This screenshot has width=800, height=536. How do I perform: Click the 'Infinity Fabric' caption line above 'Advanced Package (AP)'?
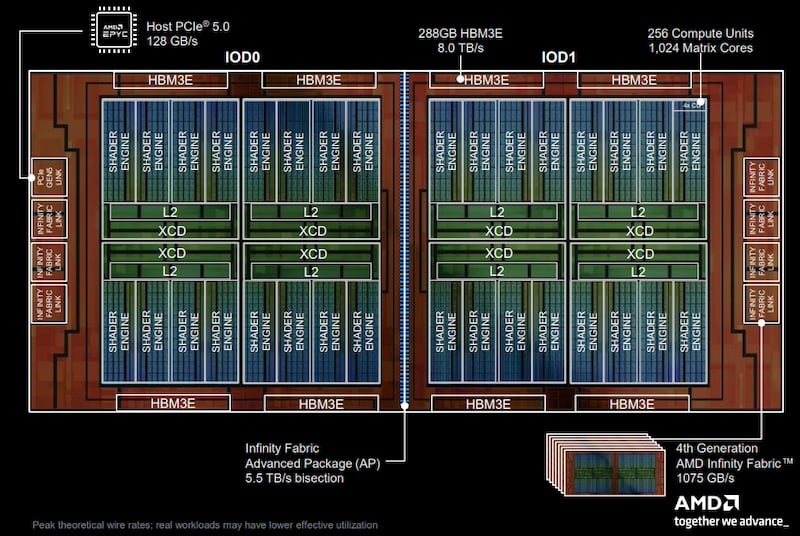point(282,448)
